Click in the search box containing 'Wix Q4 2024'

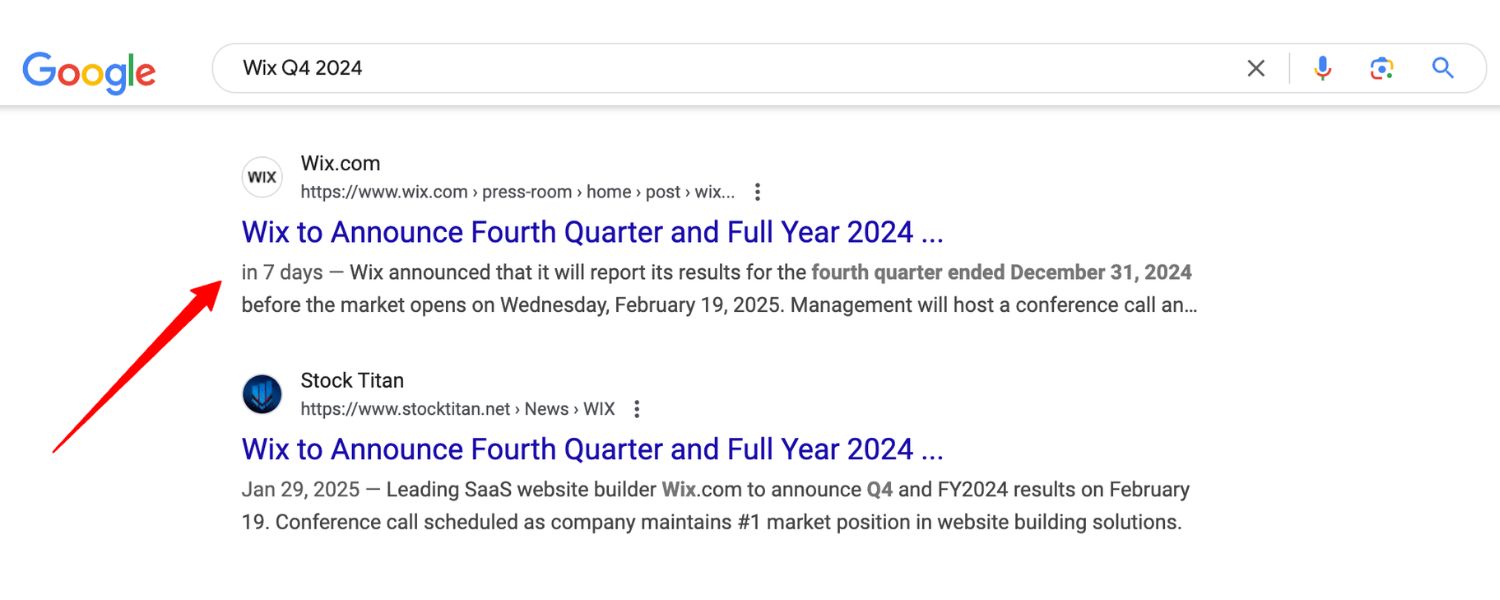[700, 68]
